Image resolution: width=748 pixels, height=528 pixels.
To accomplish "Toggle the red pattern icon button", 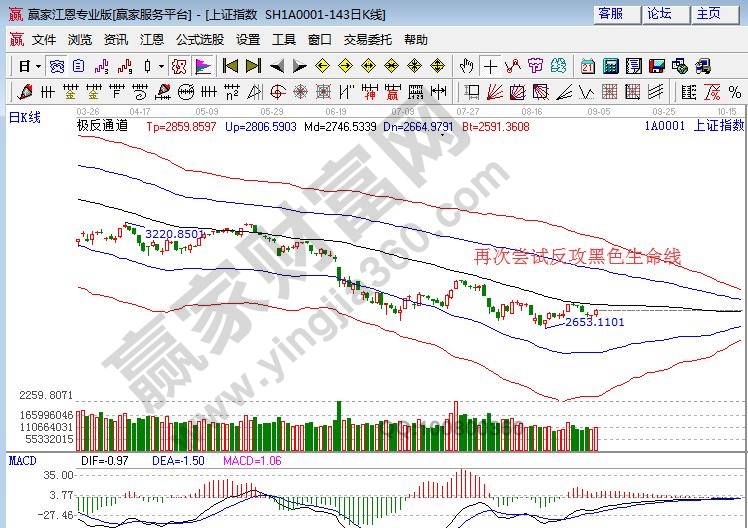I will [178, 66].
